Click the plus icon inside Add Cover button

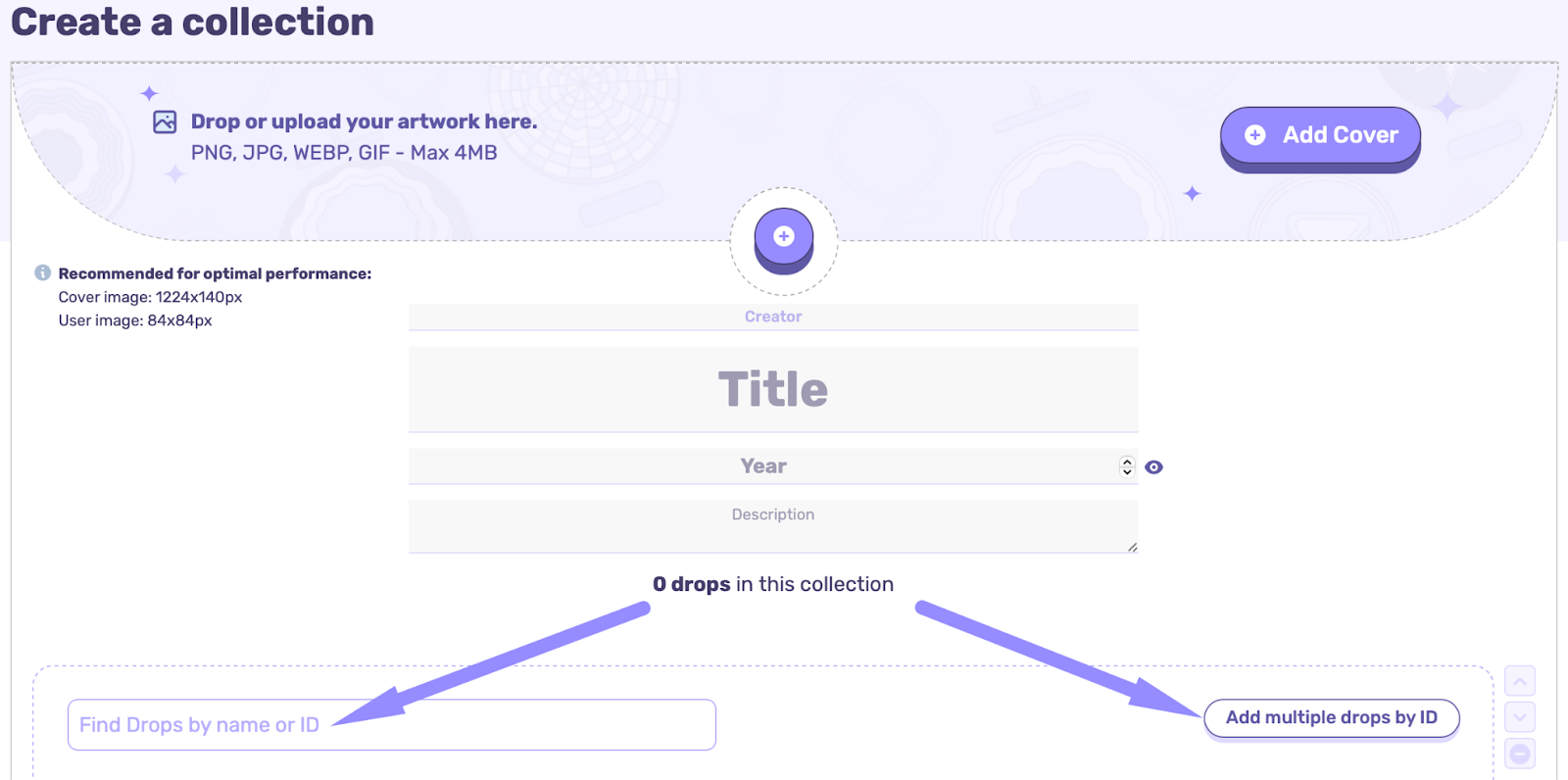(1254, 134)
